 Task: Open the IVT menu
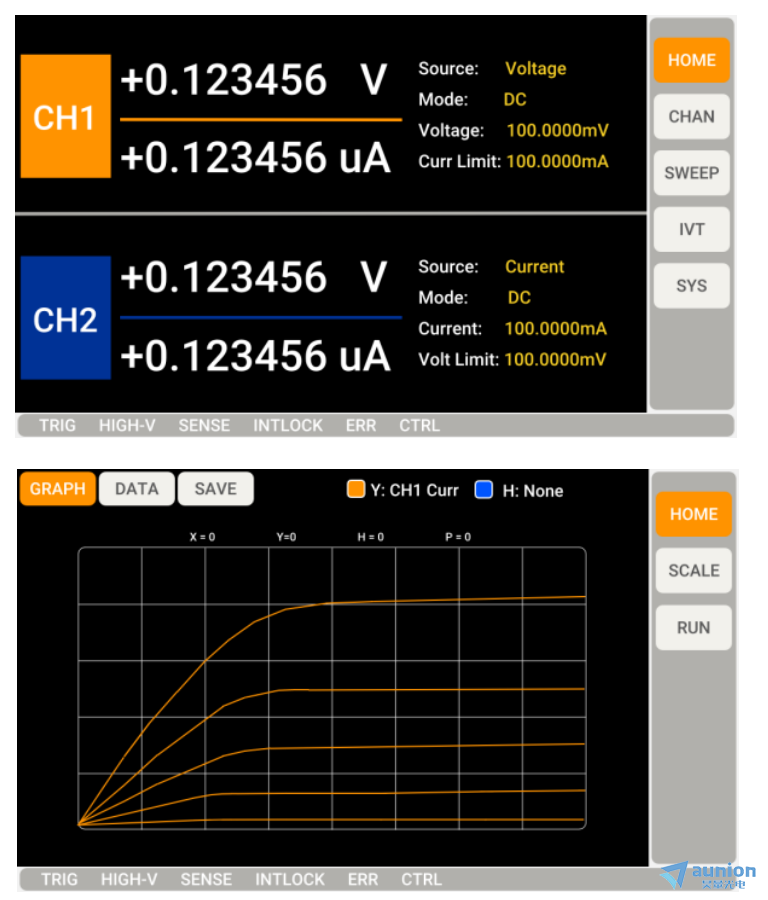tap(691, 229)
